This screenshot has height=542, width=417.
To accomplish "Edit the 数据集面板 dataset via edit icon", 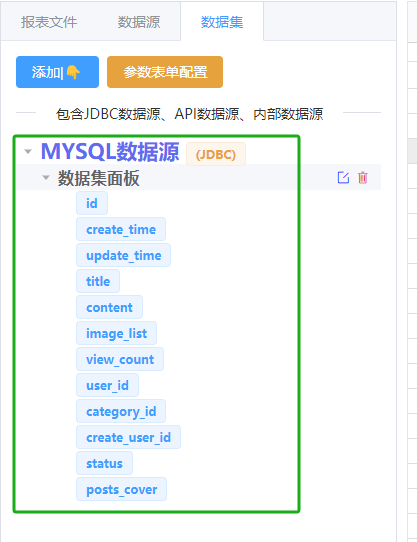I will pos(343,178).
